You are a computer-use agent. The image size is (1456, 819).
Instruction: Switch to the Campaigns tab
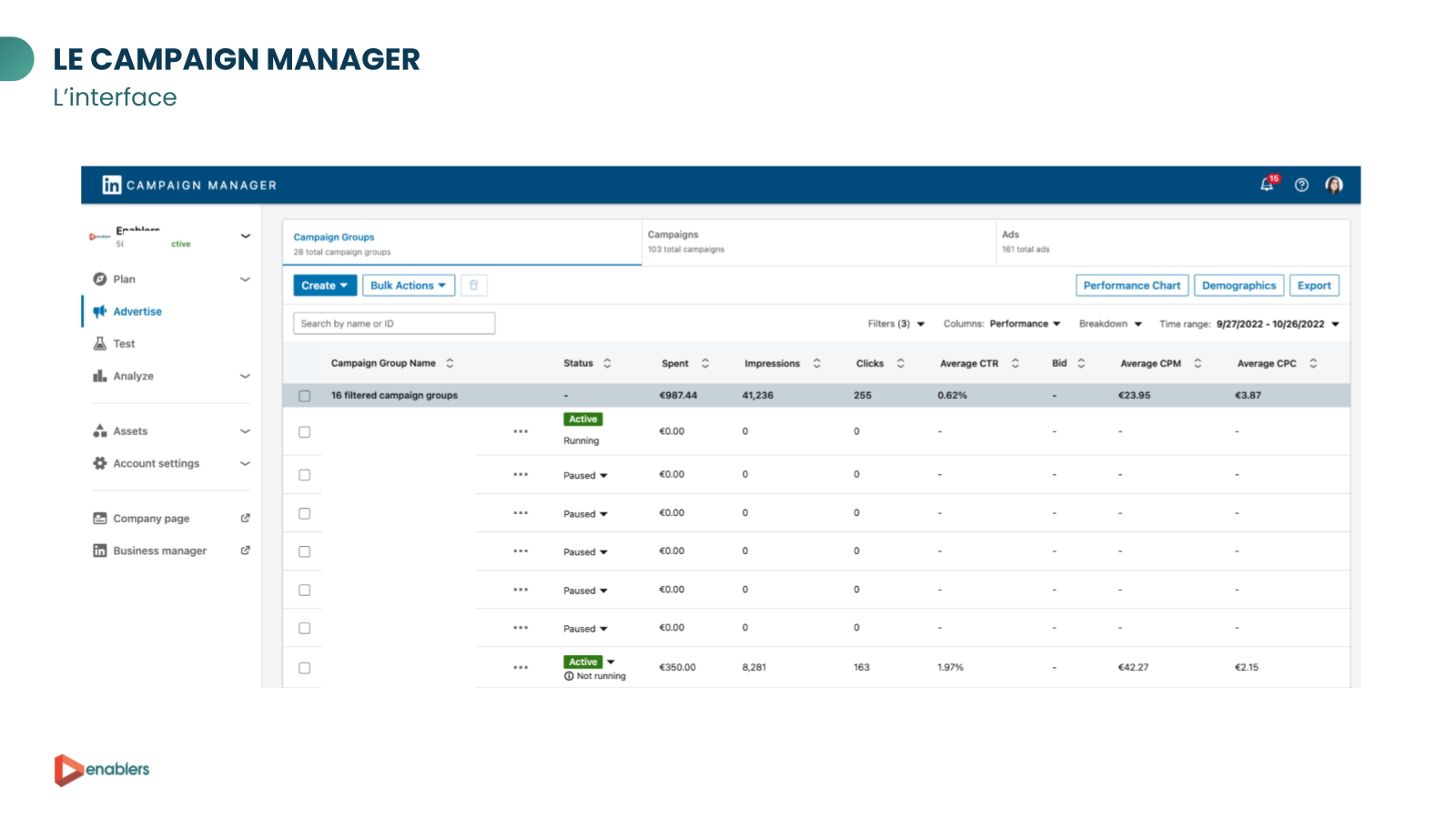(x=819, y=243)
